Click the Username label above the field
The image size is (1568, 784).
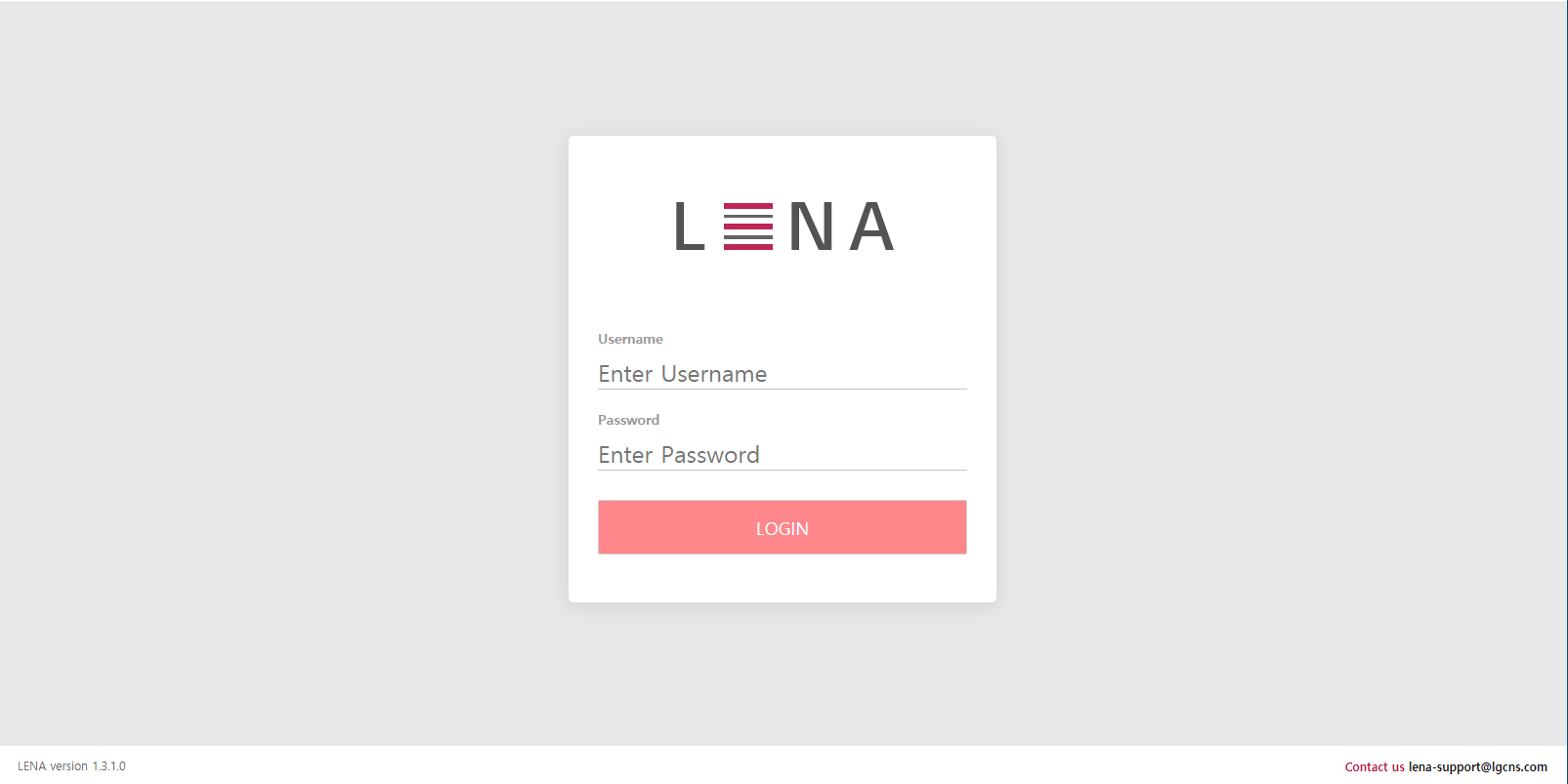pyautogui.click(x=630, y=339)
